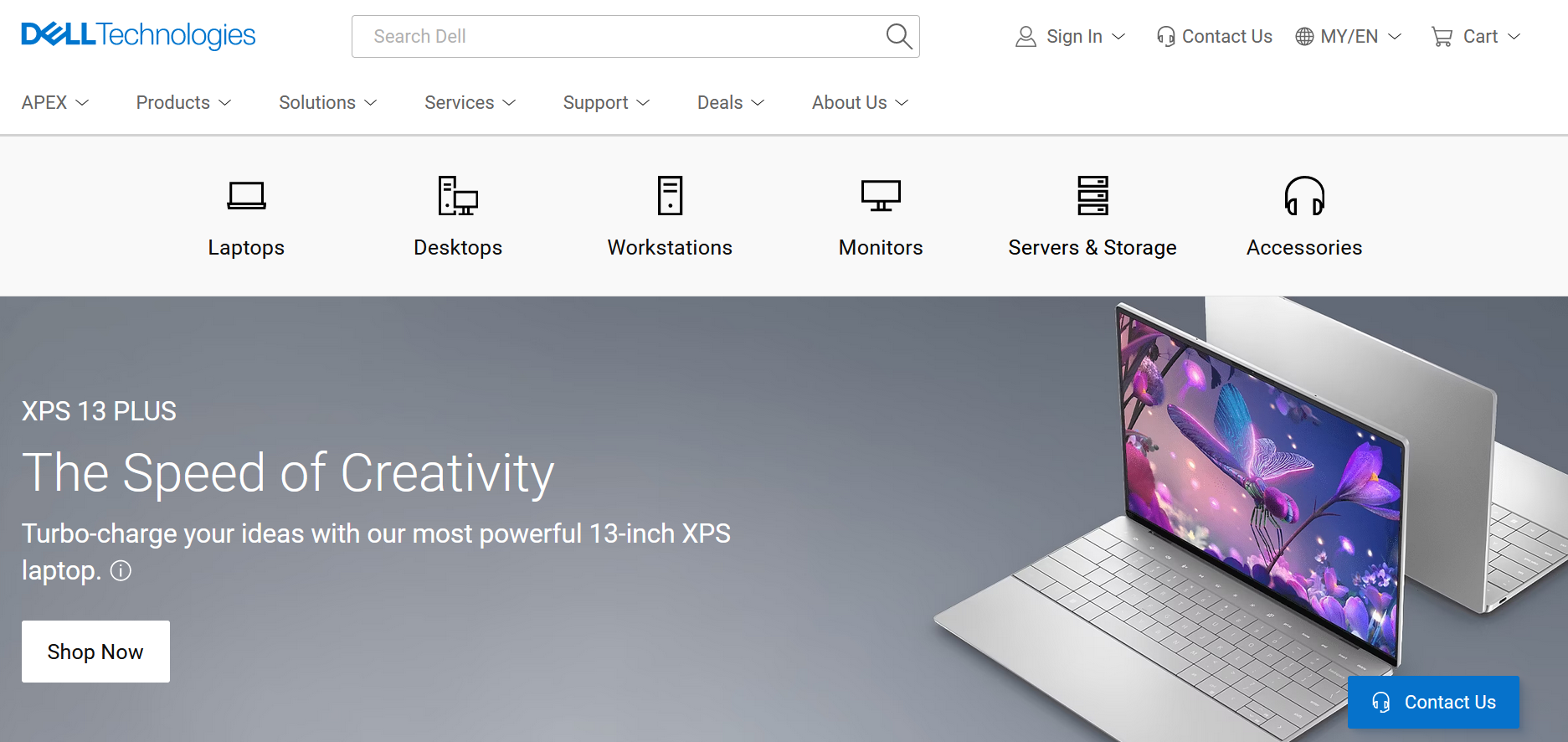Select the Desktops category icon

coord(458,196)
